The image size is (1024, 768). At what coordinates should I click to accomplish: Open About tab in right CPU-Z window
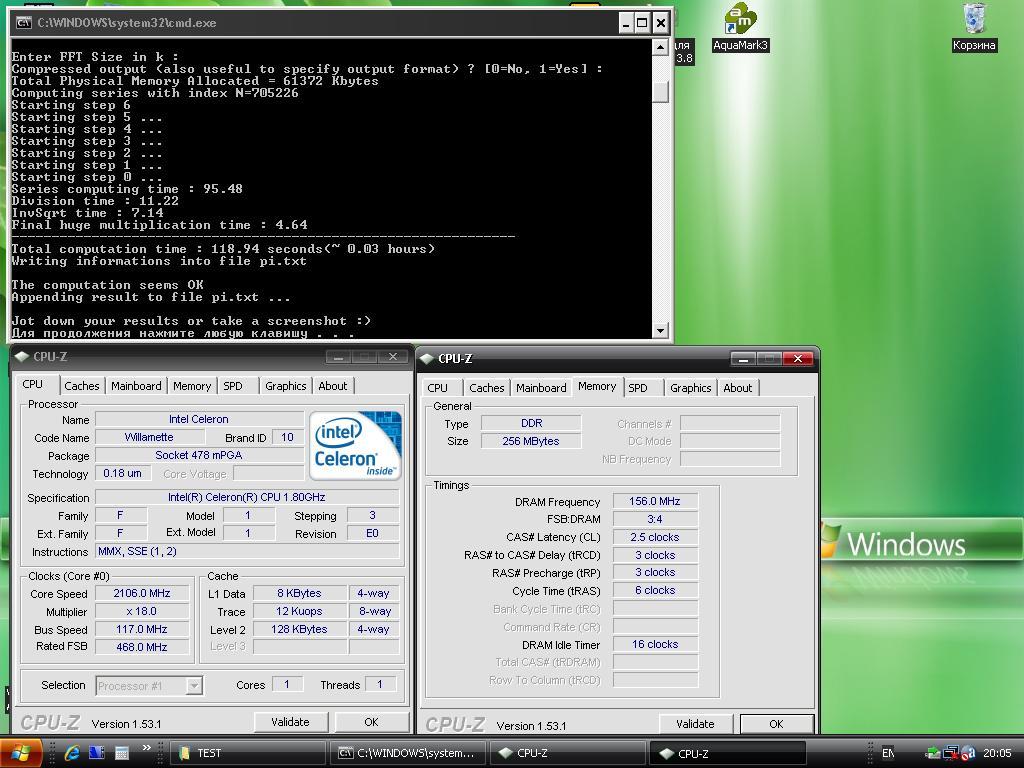737,388
